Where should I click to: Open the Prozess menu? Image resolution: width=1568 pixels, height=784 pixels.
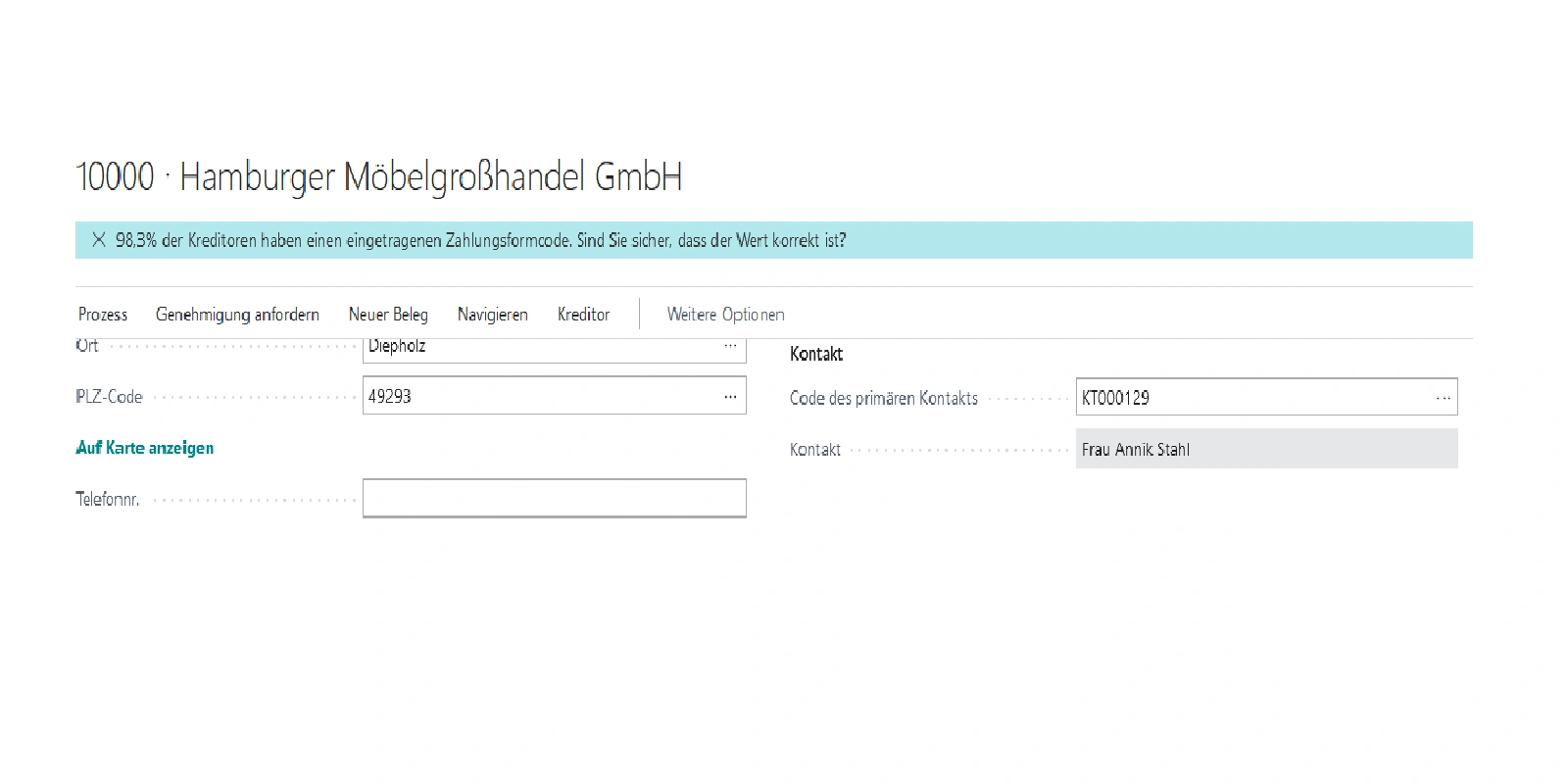tap(103, 315)
